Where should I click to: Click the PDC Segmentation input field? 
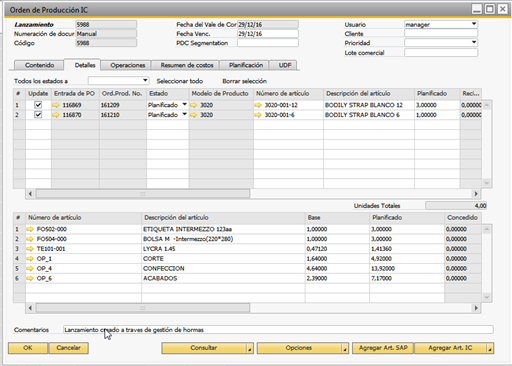[x=268, y=43]
